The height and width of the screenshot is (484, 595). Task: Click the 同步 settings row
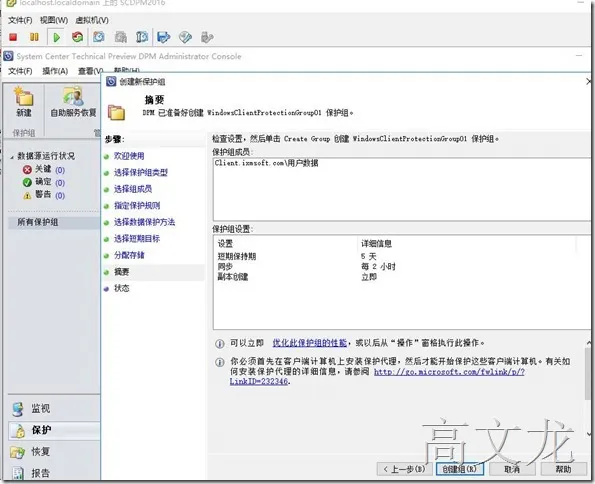[x=225, y=266]
